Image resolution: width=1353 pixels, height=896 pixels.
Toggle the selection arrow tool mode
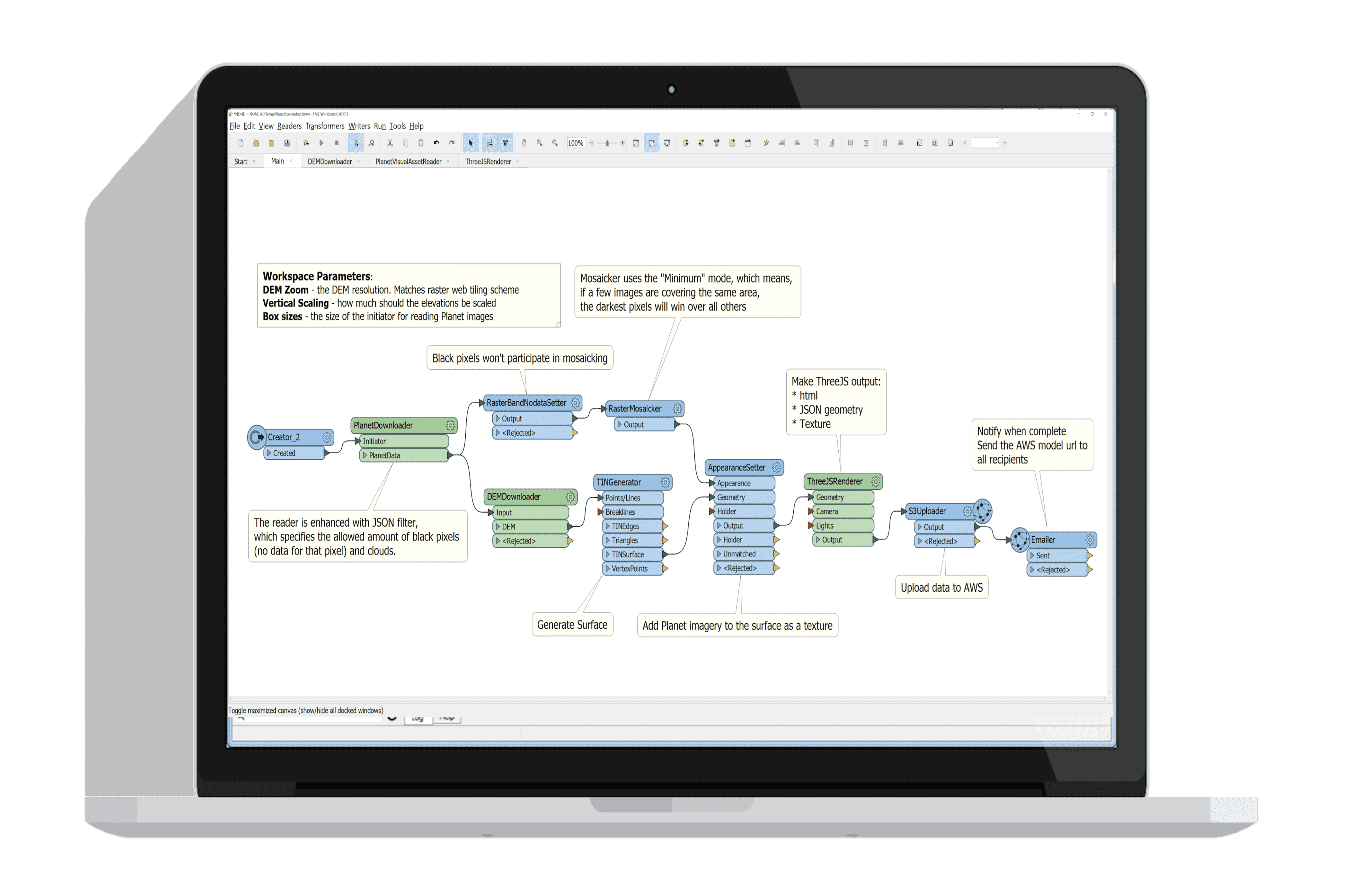coord(471,143)
